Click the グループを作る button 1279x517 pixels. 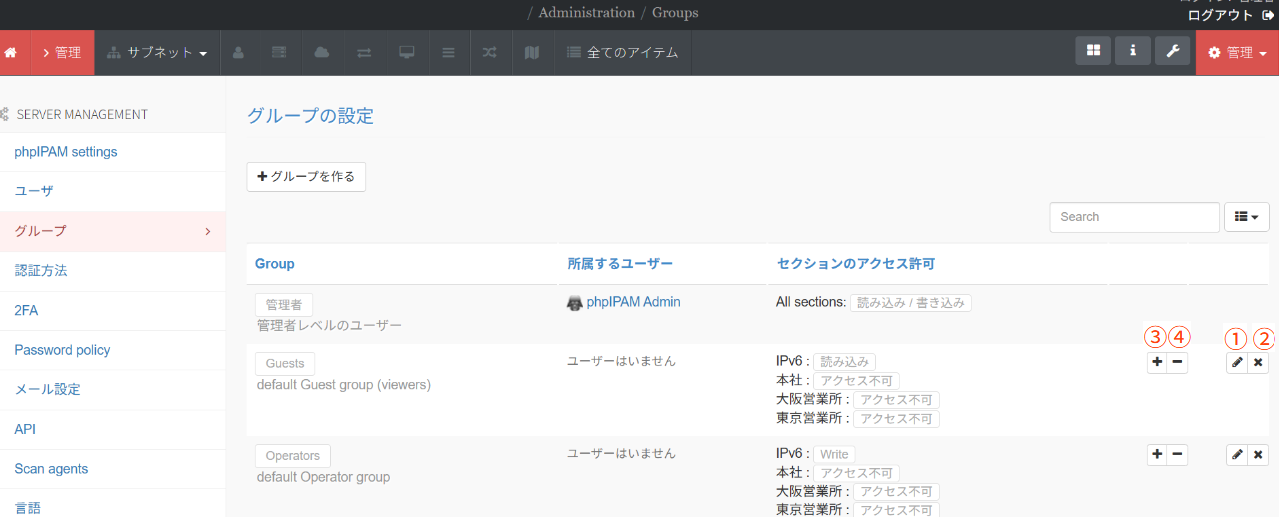coord(306,176)
